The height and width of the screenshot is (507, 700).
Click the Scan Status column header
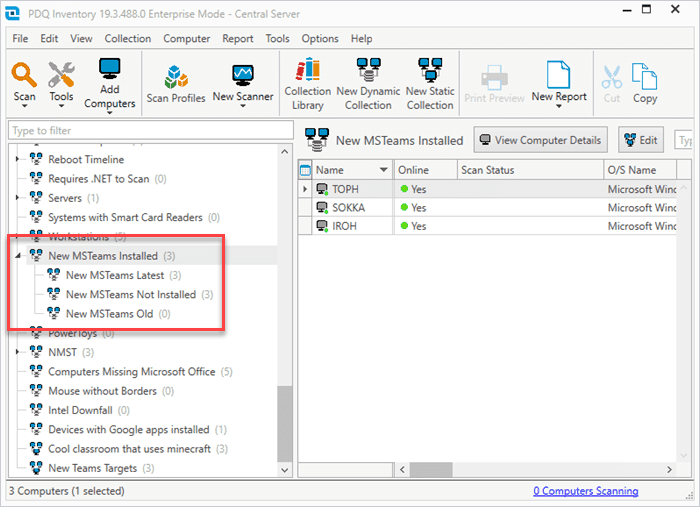click(530, 170)
